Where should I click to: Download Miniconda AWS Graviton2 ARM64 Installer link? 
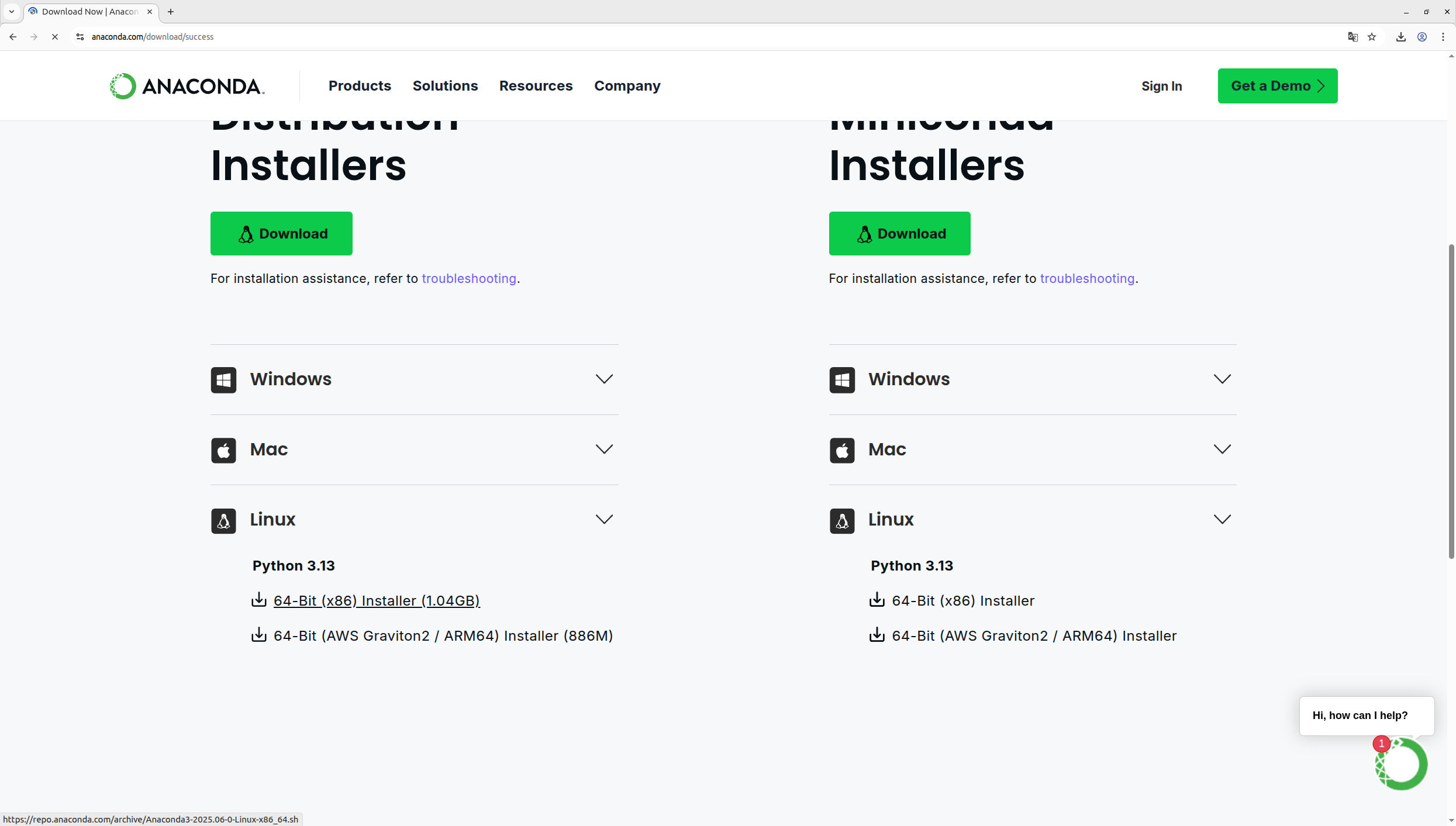point(1034,636)
